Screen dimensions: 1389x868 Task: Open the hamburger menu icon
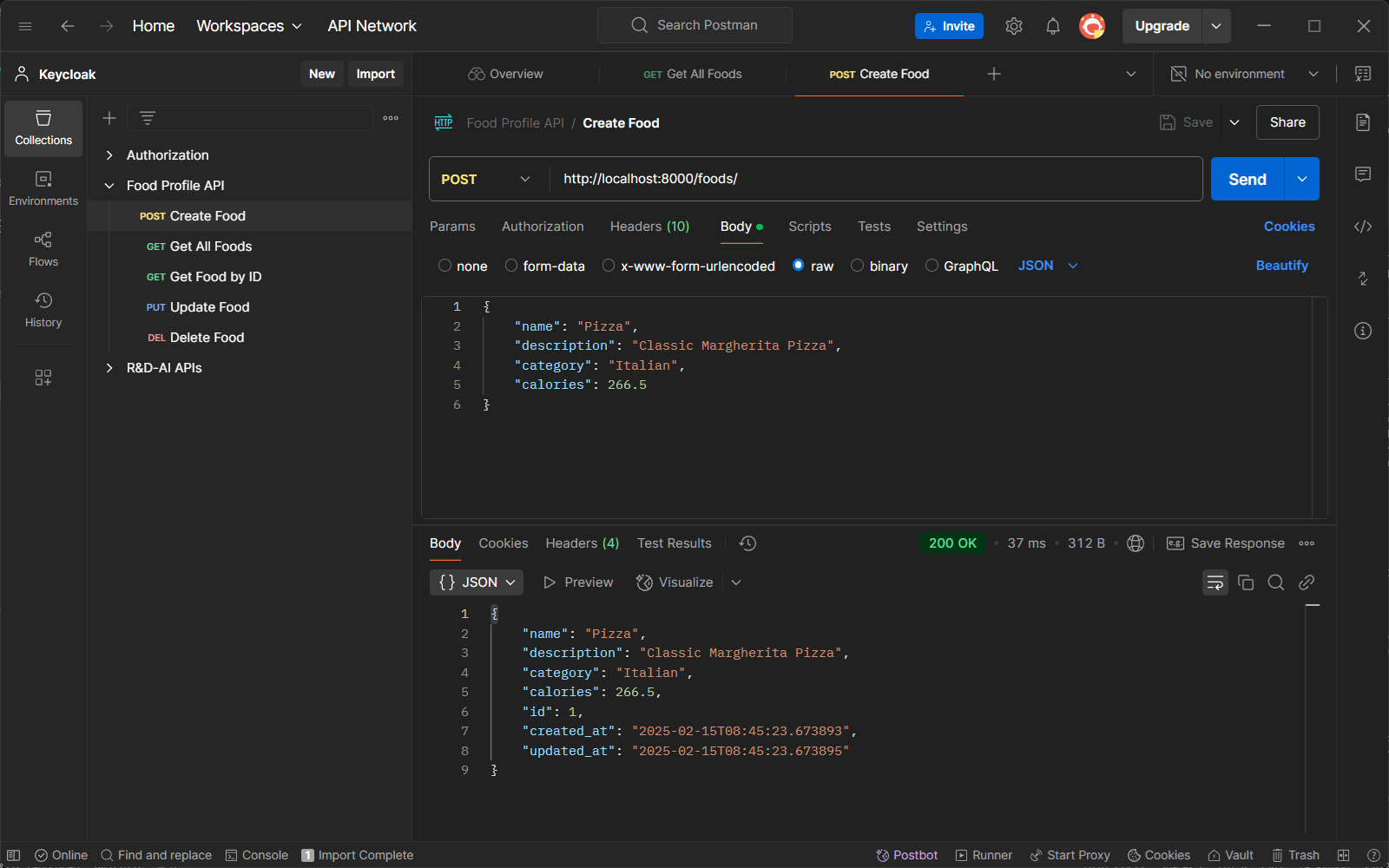pyautogui.click(x=25, y=26)
